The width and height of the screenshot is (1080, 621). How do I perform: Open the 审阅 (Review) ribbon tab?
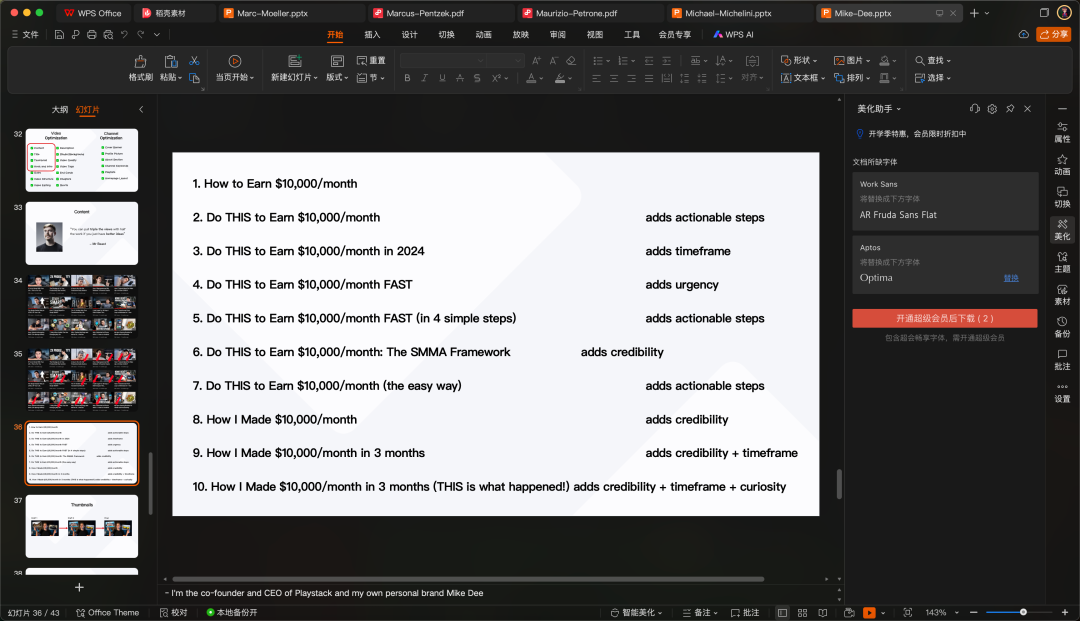point(557,34)
